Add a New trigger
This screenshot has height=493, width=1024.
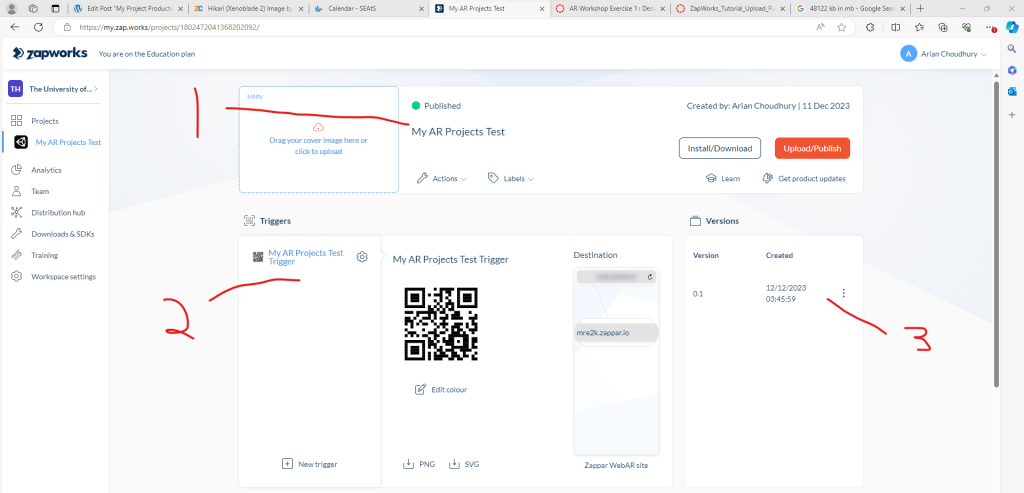[309, 464]
